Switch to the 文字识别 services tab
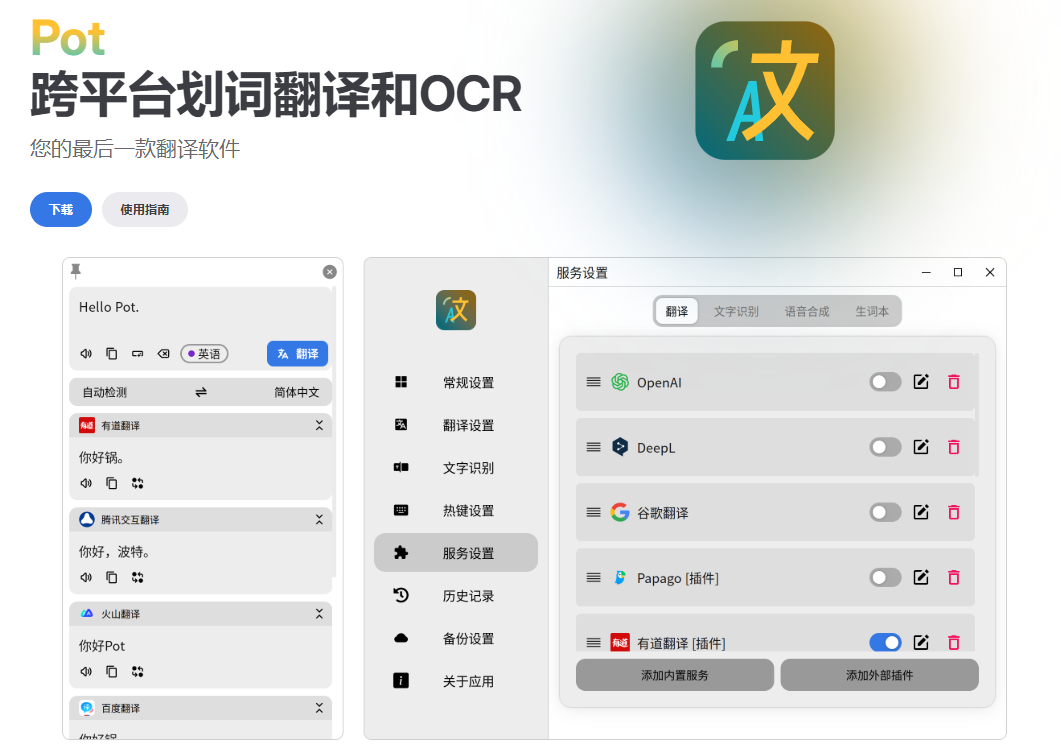This screenshot has width=1061, height=750. click(736, 311)
